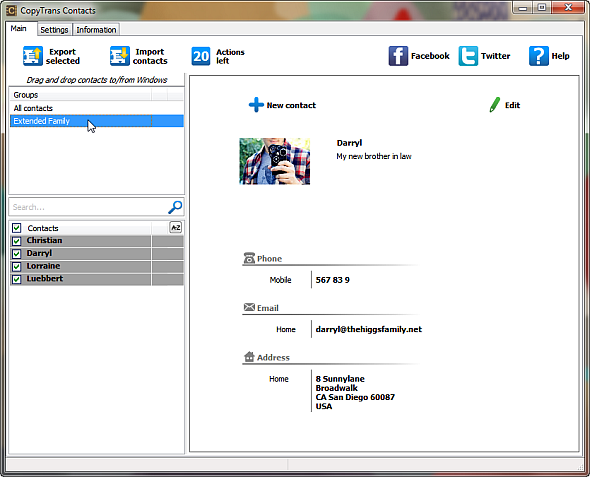Click the Edit label

point(512,105)
